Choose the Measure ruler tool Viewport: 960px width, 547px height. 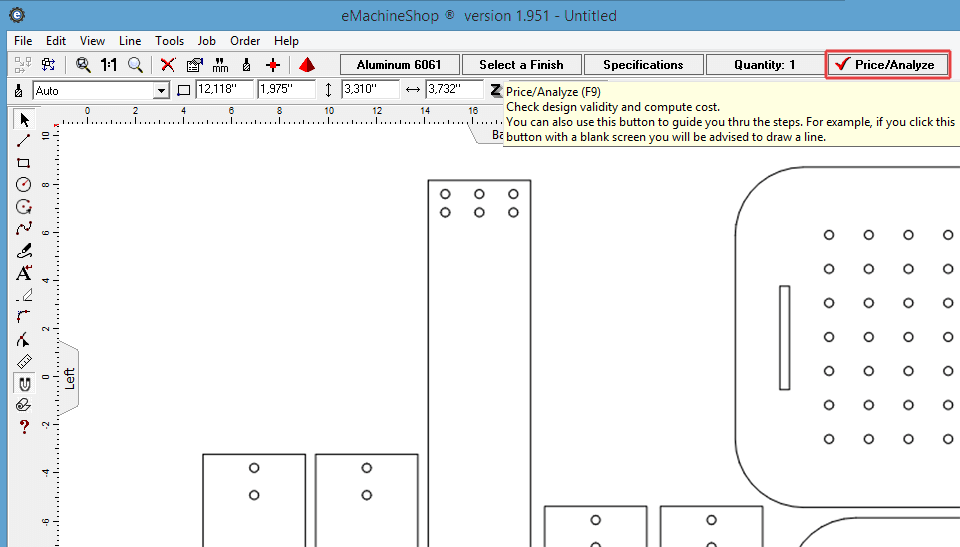24,361
